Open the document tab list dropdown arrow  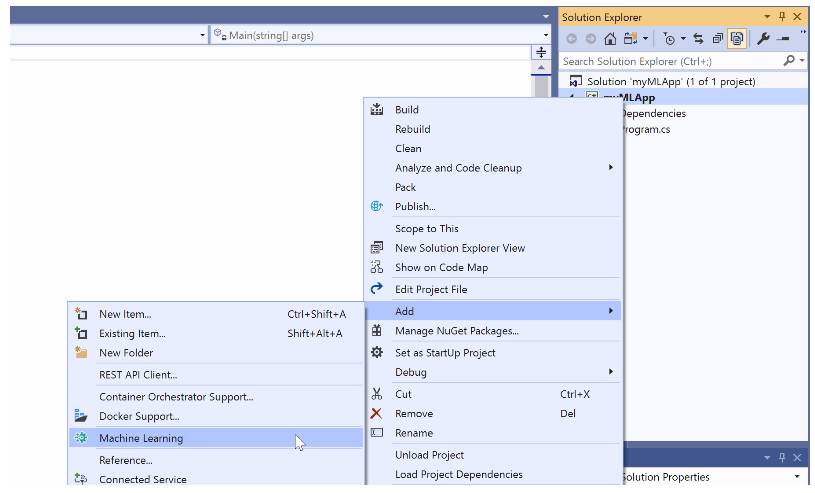(545, 16)
